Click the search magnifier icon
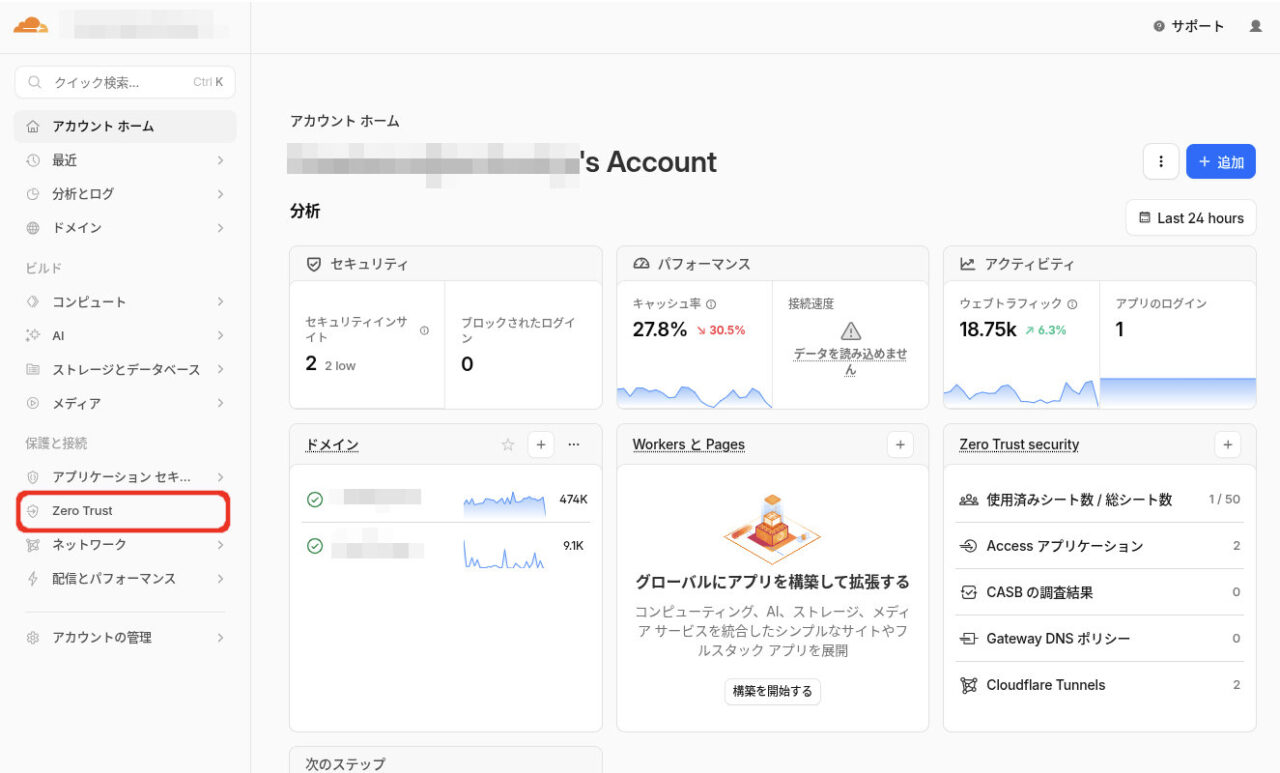This screenshot has height=773, width=1280. 35,82
